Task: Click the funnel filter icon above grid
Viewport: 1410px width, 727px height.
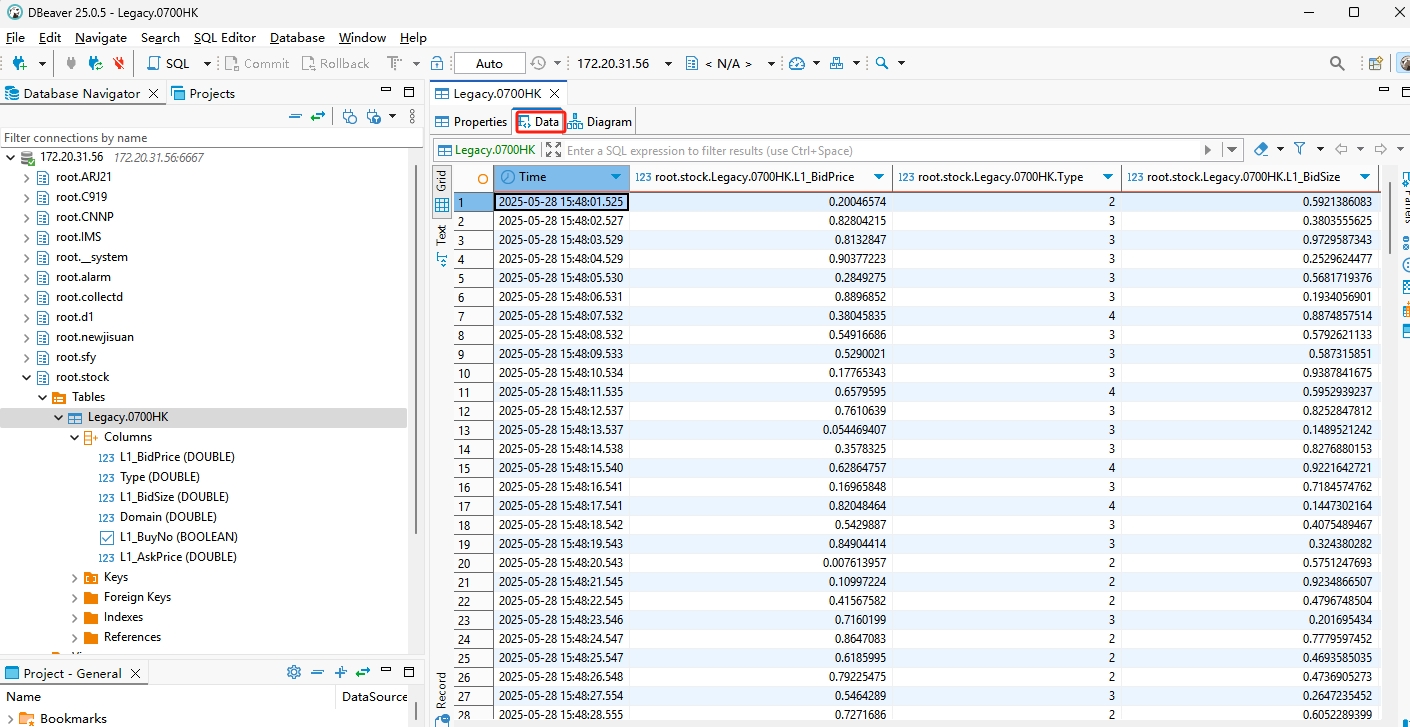Action: pyautogui.click(x=1299, y=149)
